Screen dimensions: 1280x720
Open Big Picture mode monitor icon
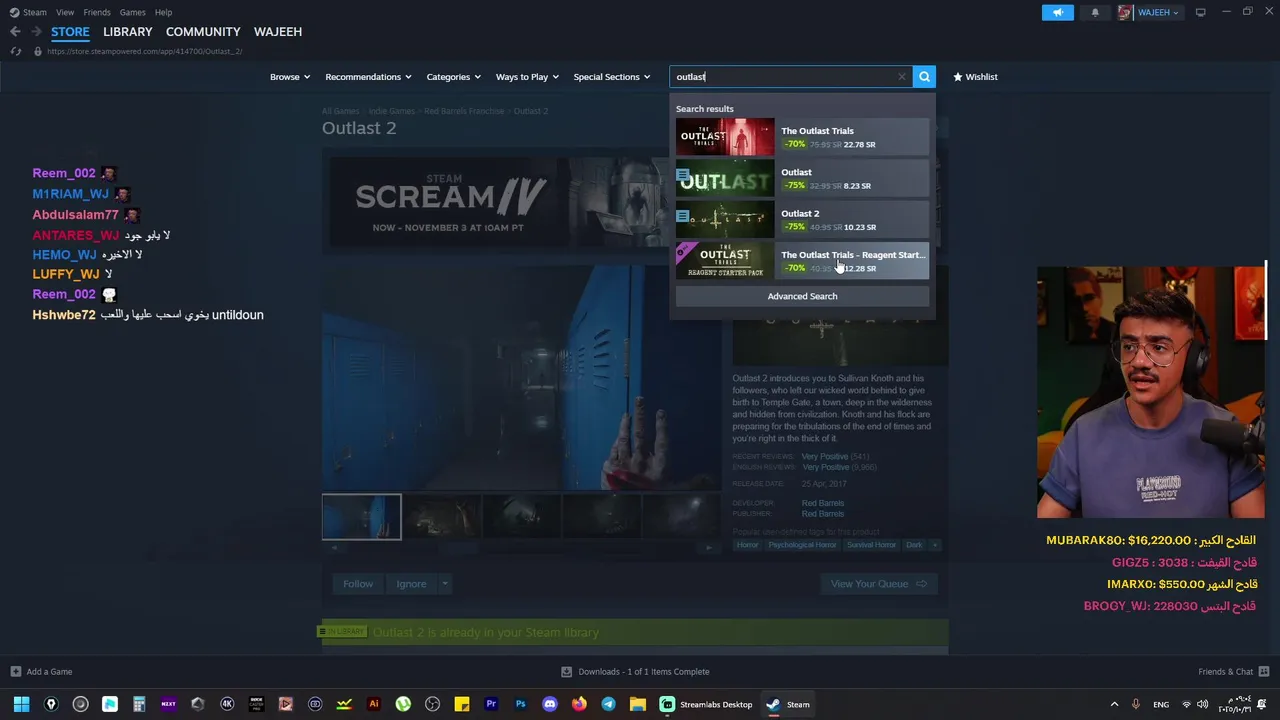point(1200,12)
